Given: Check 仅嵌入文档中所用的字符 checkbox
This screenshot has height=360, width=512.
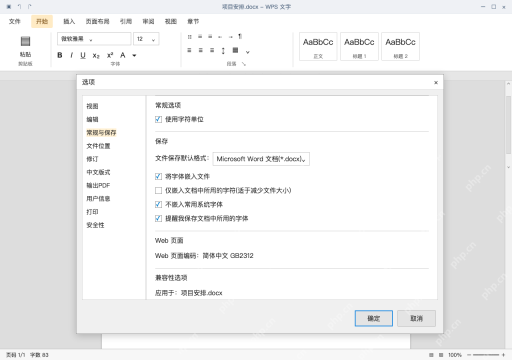Looking at the screenshot, I should [x=158, y=190].
